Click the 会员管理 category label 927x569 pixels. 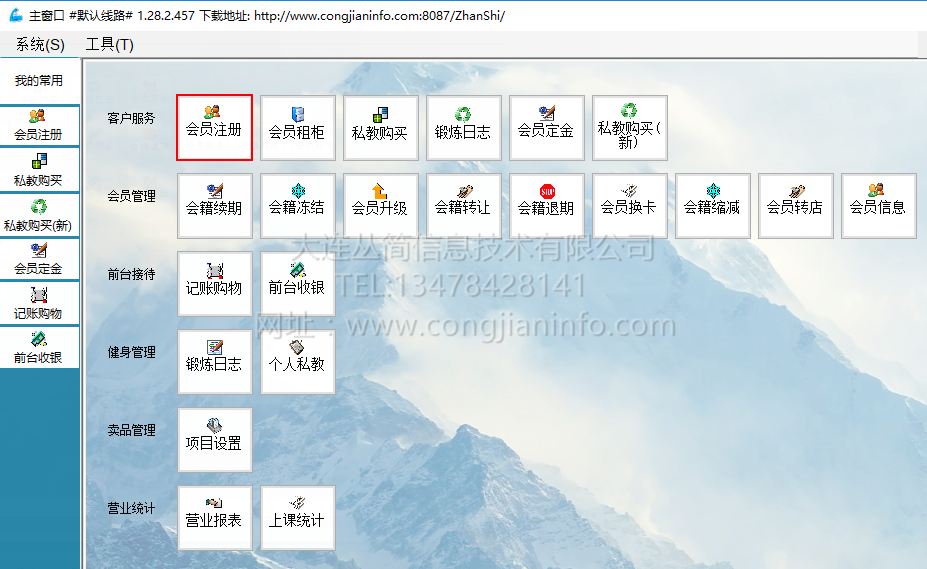tap(131, 196)
